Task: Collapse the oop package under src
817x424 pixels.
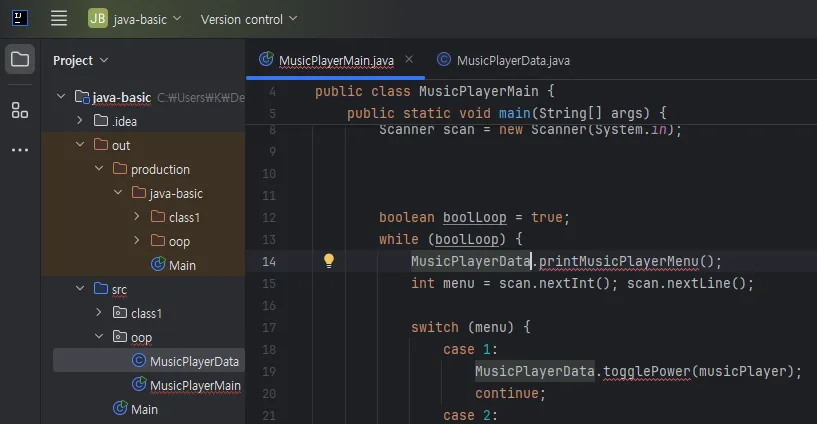Action: pos(99,336)
